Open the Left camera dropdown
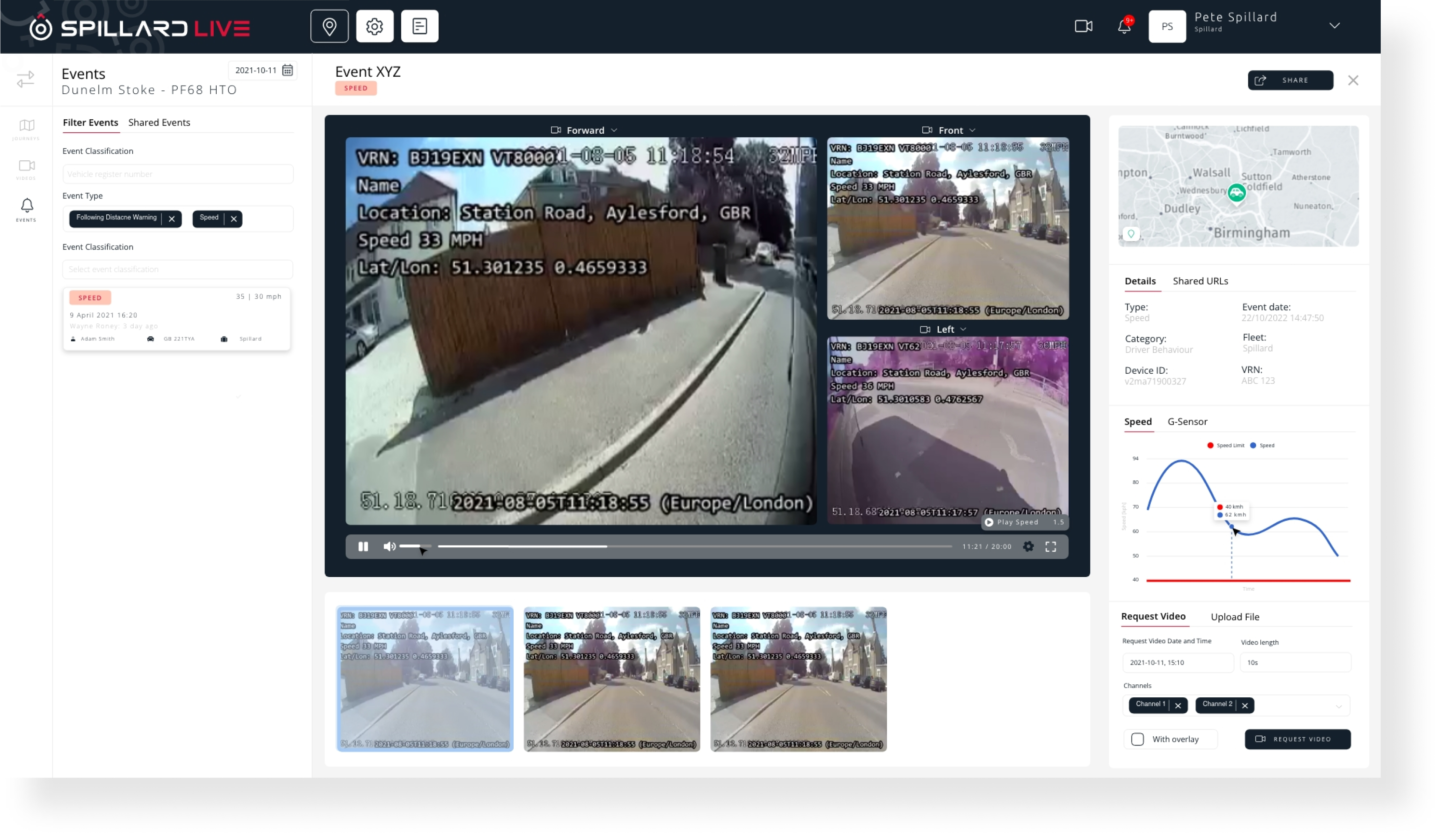 [945, 329]
